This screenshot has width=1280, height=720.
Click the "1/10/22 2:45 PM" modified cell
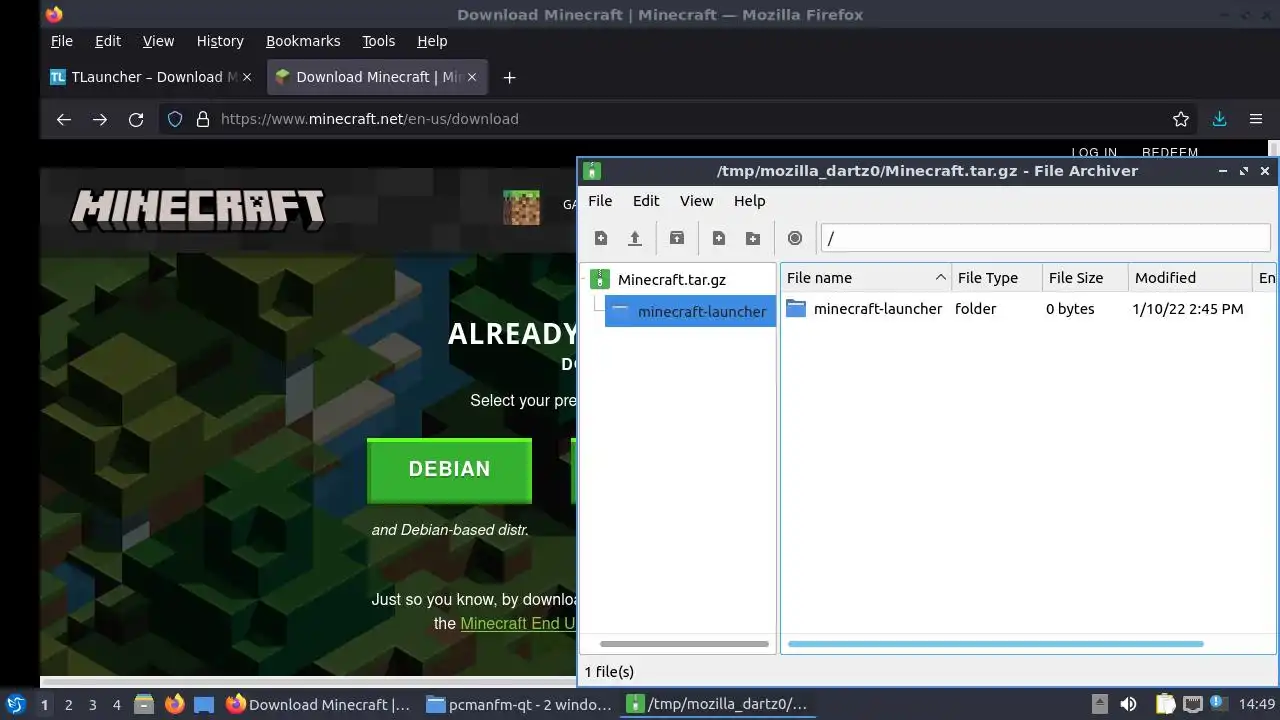(x=1188, y=309)
